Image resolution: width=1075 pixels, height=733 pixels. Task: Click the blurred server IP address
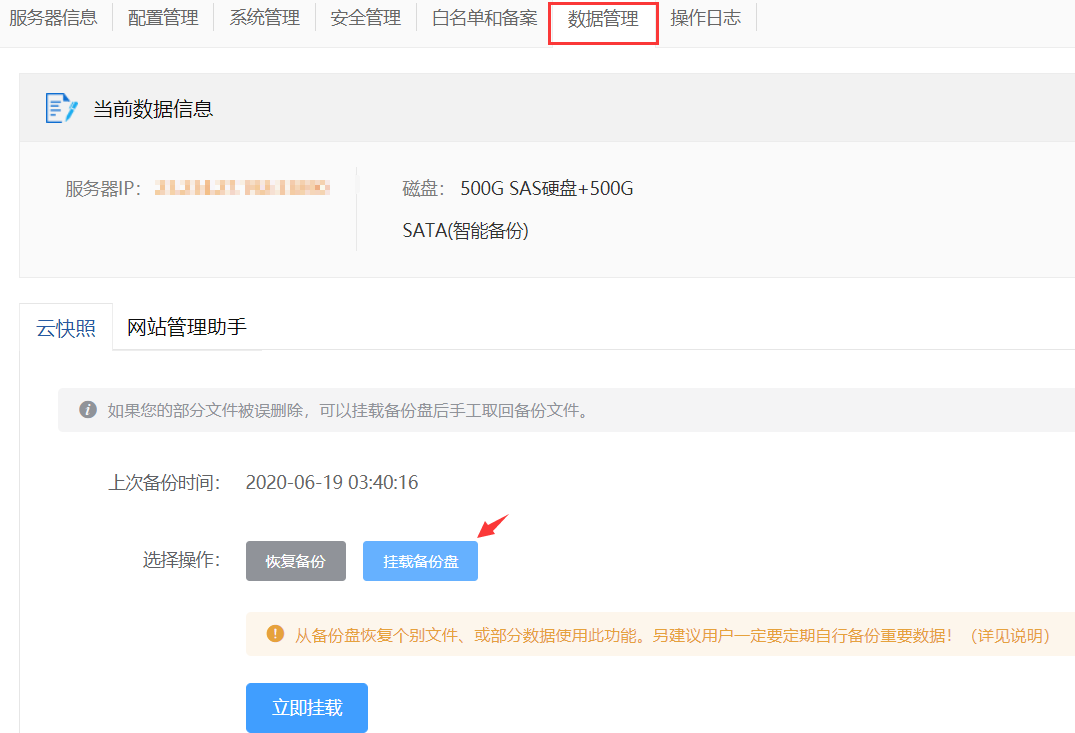pyautogui.click(x=242, y=188)
